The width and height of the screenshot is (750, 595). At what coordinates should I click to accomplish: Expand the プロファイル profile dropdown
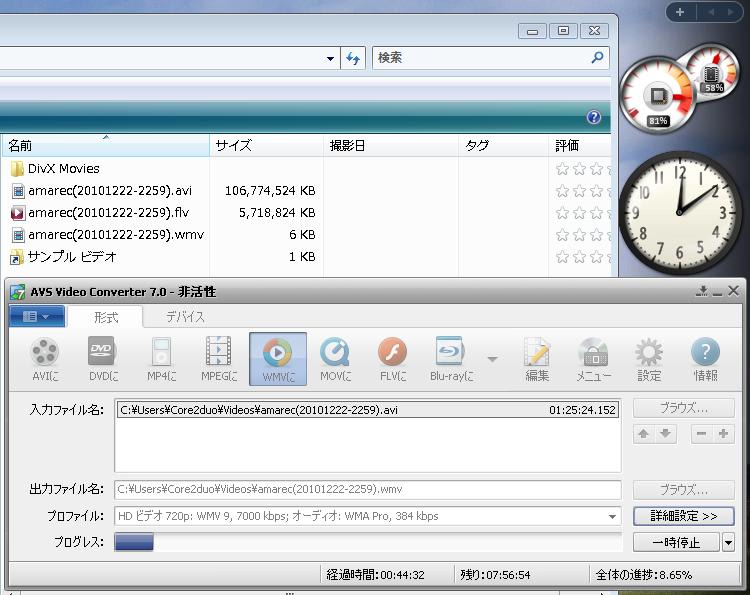click(612, 517)
